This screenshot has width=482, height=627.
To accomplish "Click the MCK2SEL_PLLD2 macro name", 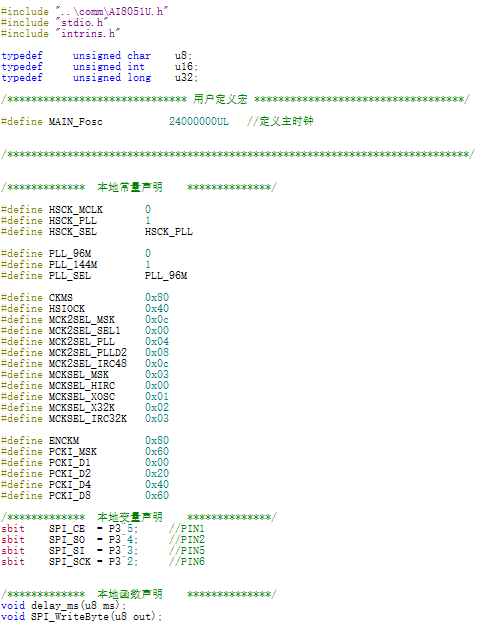I will click(88, 353).
